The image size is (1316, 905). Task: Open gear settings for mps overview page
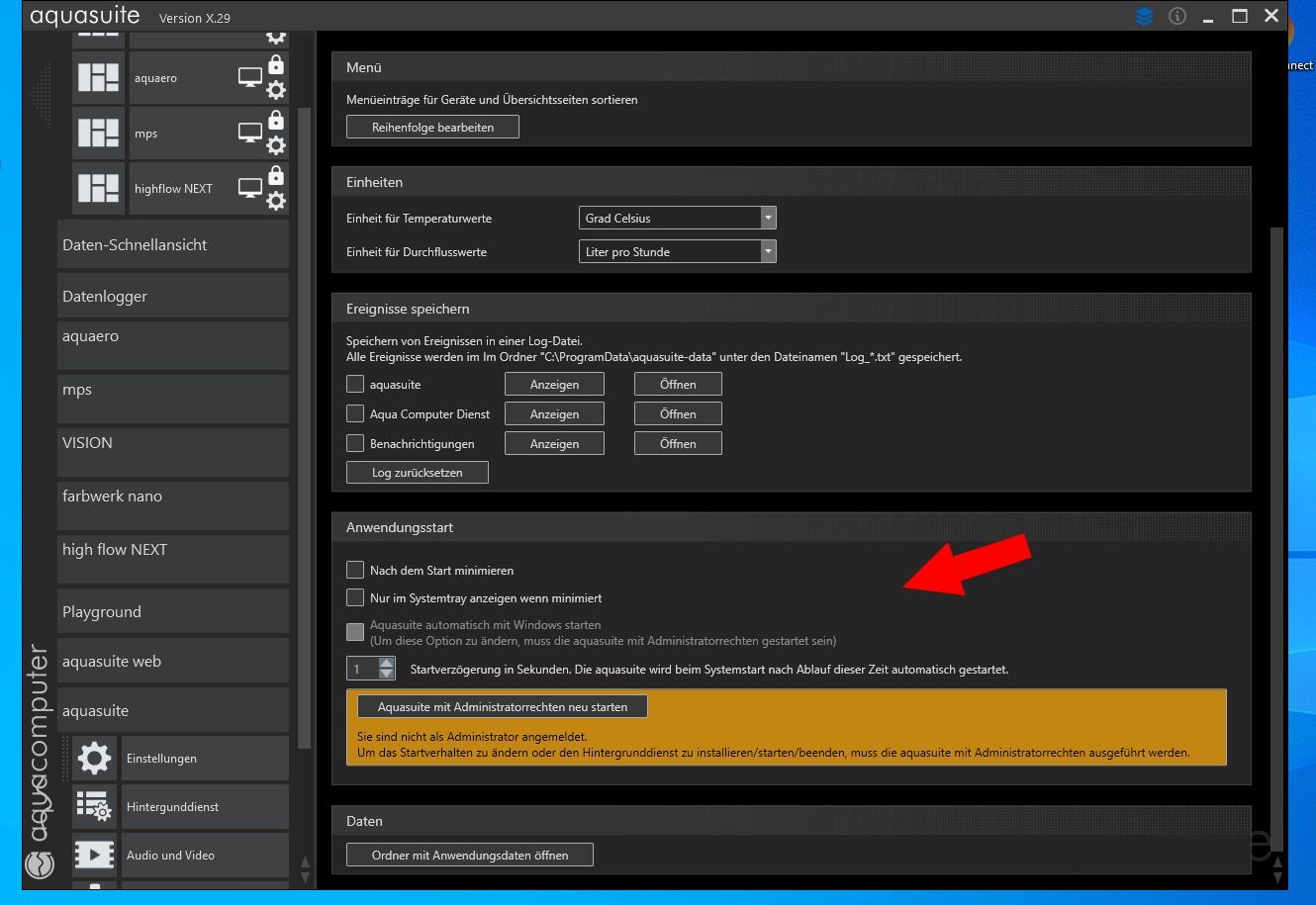pyautogui.click(x=276, y=146)
